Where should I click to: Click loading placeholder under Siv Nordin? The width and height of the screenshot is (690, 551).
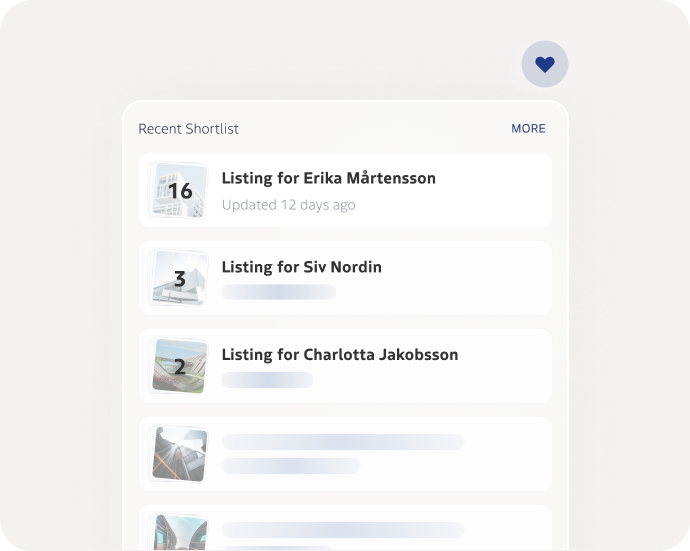(278, 292)
